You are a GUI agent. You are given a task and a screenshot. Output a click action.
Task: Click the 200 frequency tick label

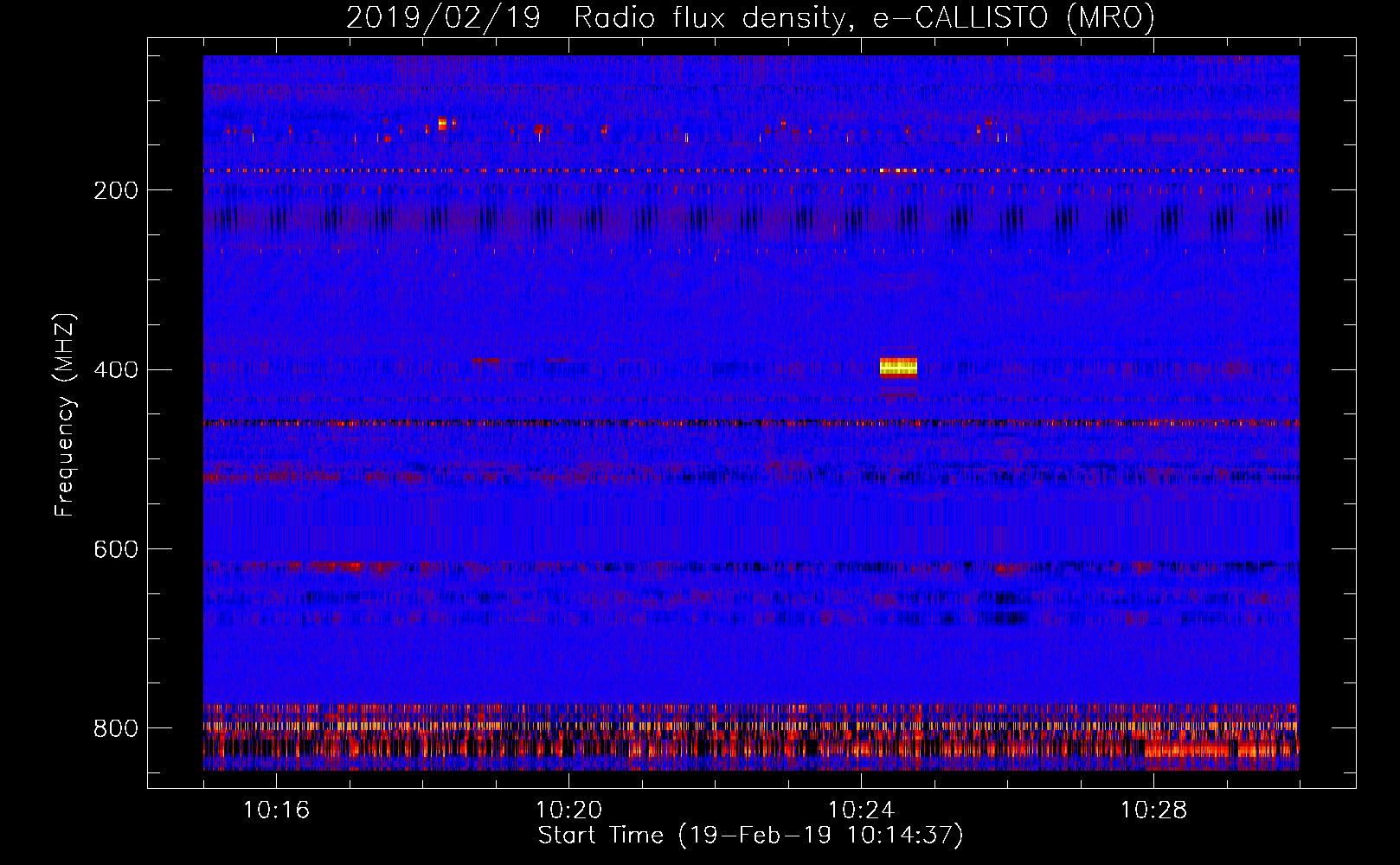point(116,190)
